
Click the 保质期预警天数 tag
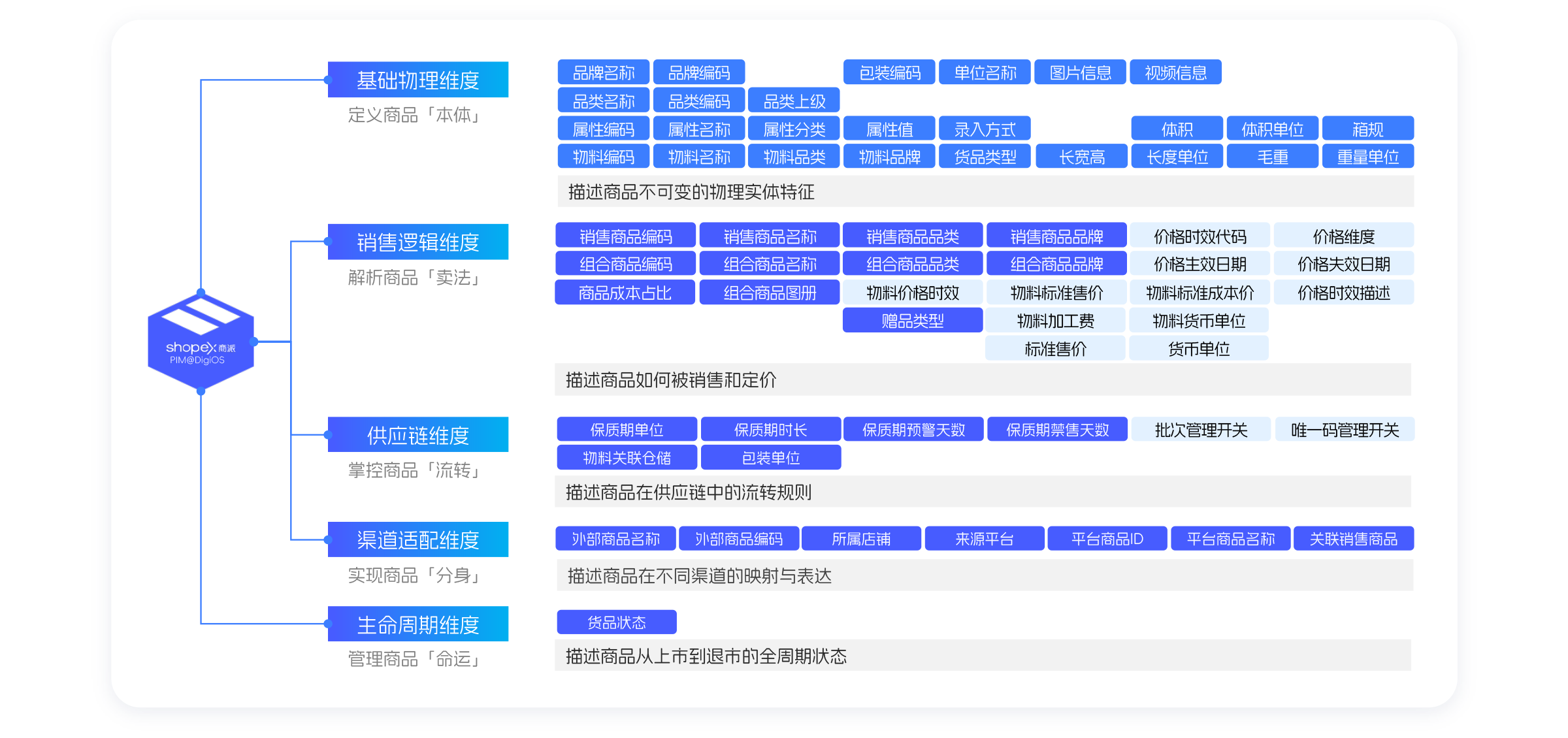(913, 429)
